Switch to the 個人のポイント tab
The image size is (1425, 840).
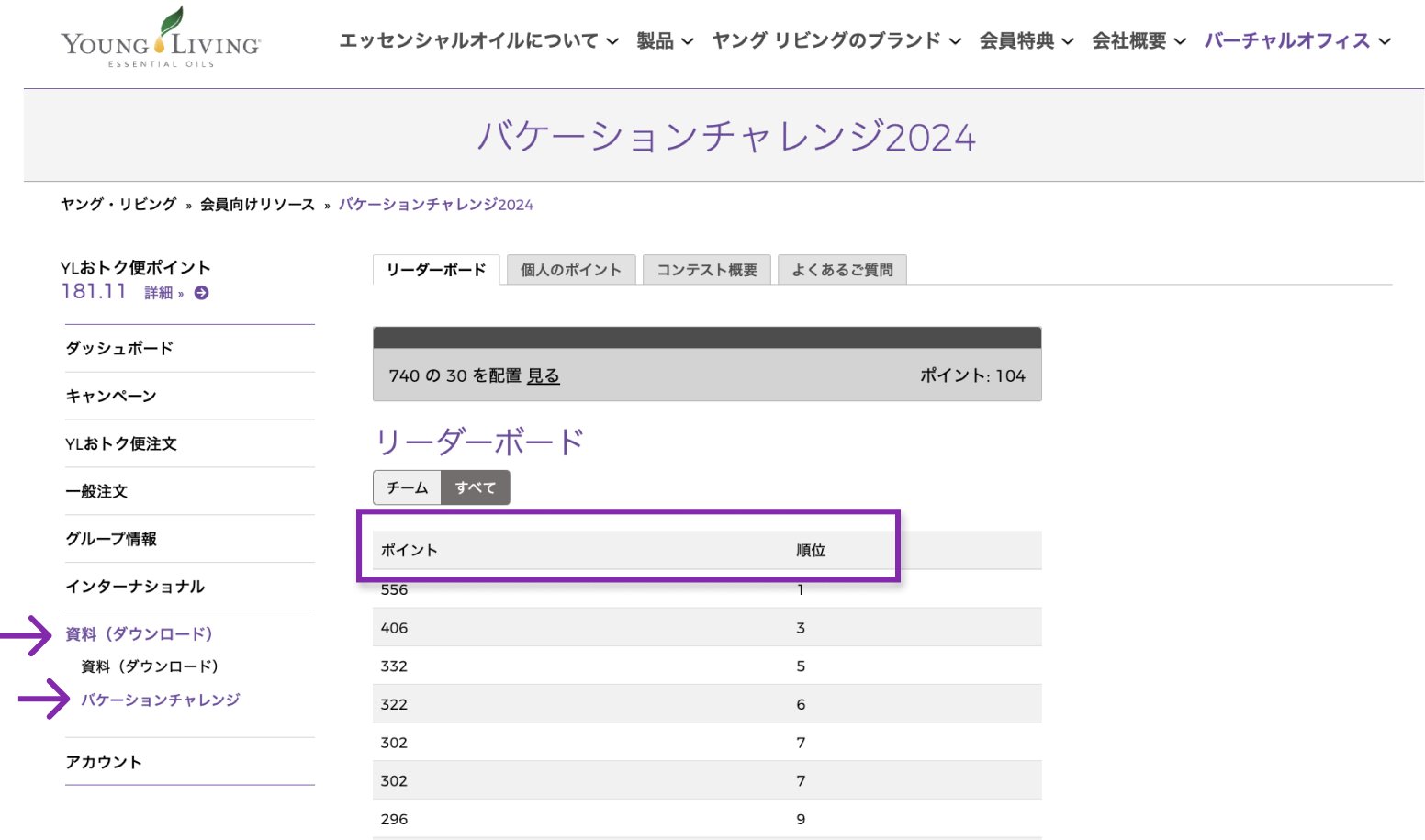click(570, 270)
